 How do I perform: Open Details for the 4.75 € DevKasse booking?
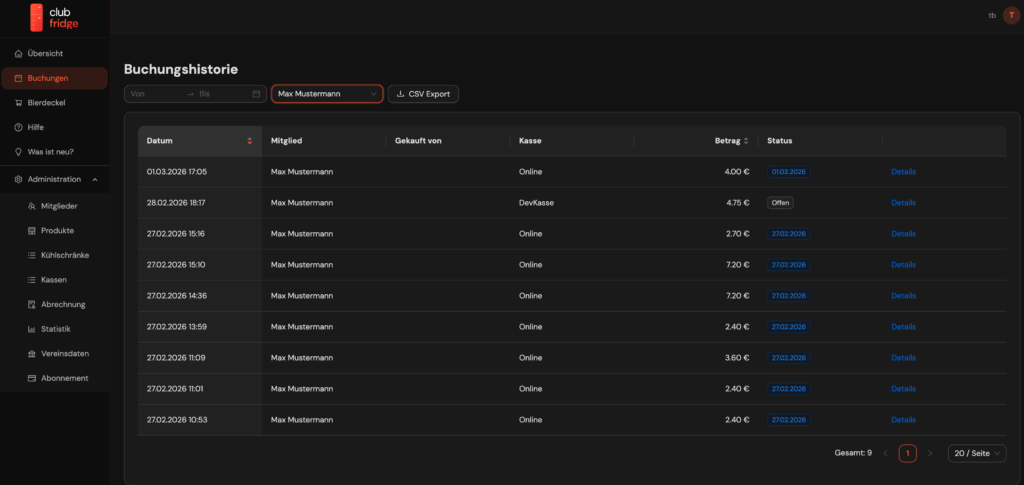[903, 203]
